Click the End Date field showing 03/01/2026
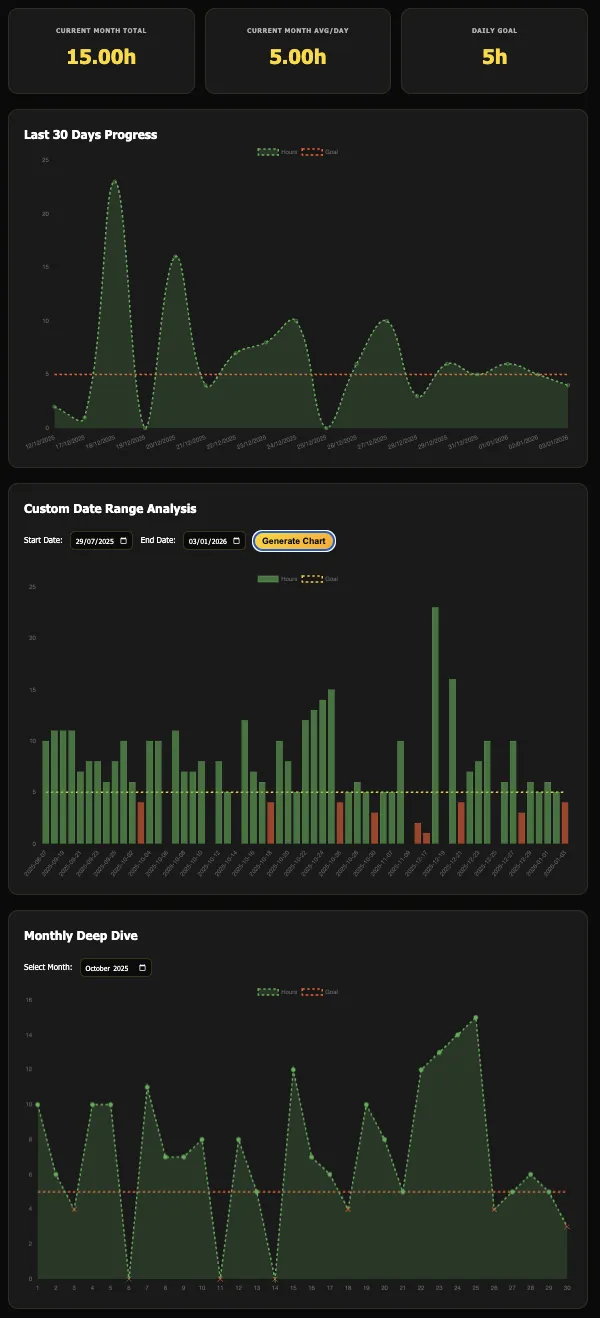 pos(207,541)
